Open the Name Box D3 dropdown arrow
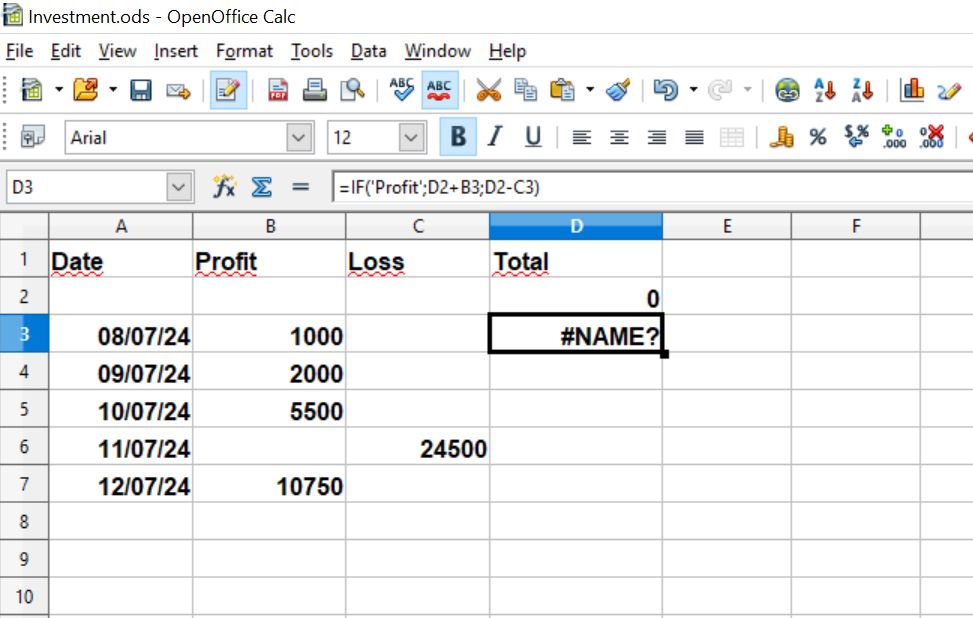This screenshot has width=973, height=618. pos(178,187)
